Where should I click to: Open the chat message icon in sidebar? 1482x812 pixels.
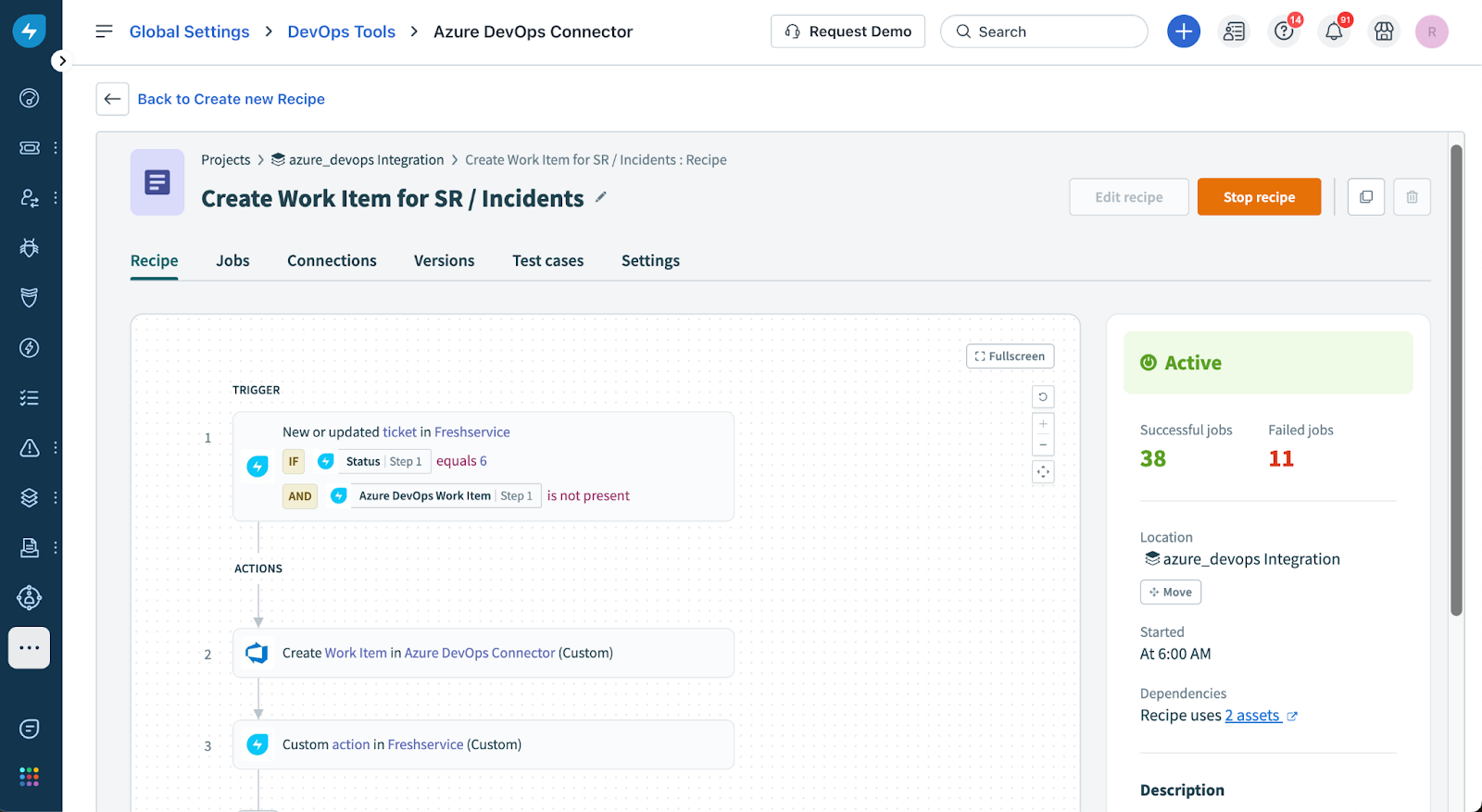30,730
